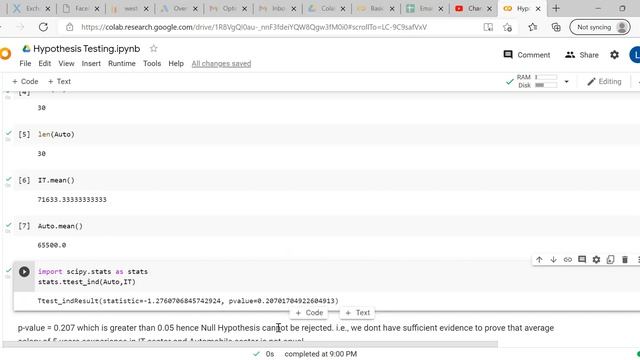640x360 pixels.
Task: Open Colab settings gear
Action: [614, 55]
